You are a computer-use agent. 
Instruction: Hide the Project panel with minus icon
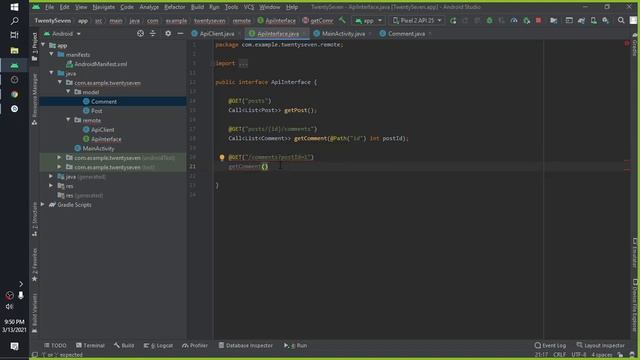coord(180,33)
